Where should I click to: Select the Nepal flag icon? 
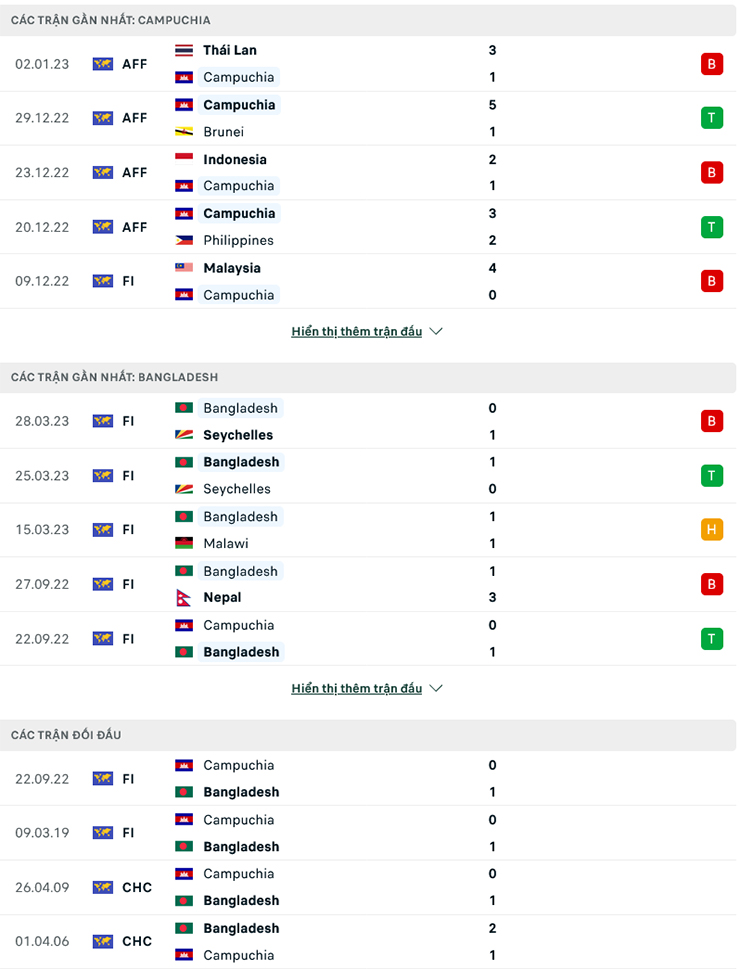click(x=183, y=598)
